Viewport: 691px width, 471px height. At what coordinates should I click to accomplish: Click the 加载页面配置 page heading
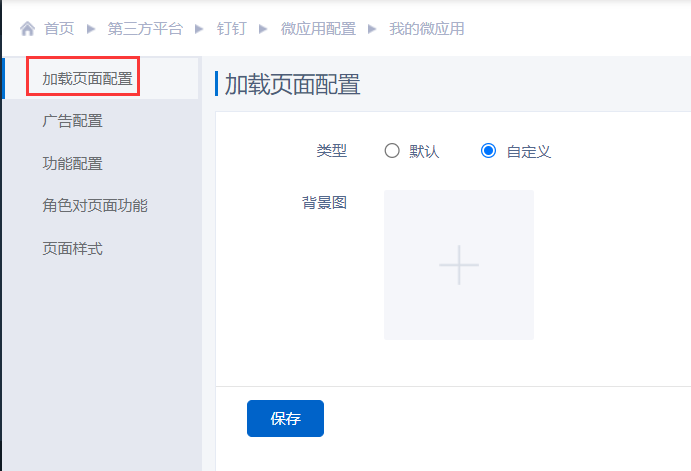tap(292, 84)
